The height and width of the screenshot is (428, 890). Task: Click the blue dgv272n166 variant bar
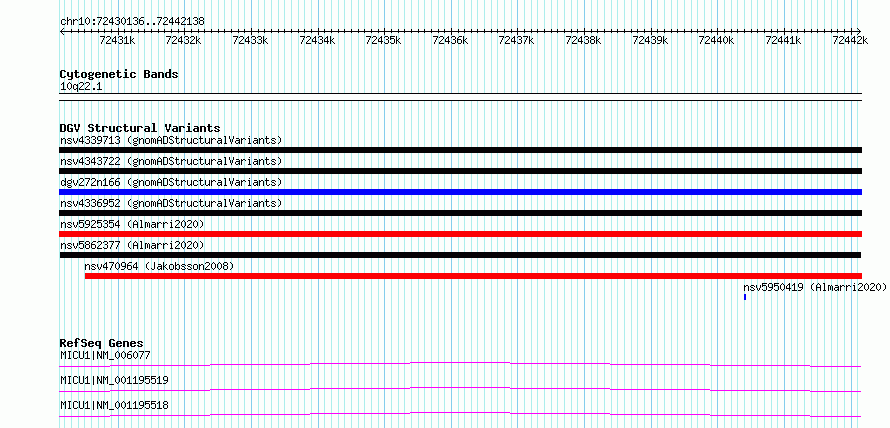click(460, 192)
